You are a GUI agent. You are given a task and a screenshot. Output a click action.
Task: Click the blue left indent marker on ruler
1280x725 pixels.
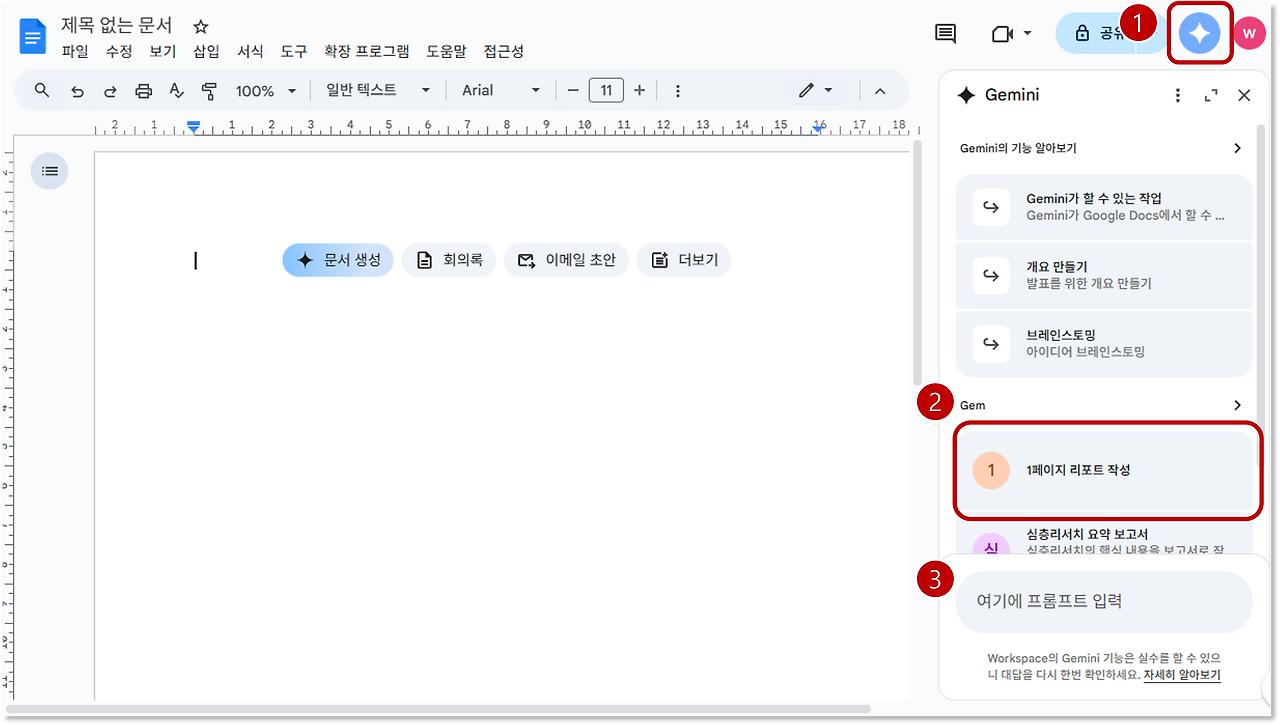pos(194,126)
